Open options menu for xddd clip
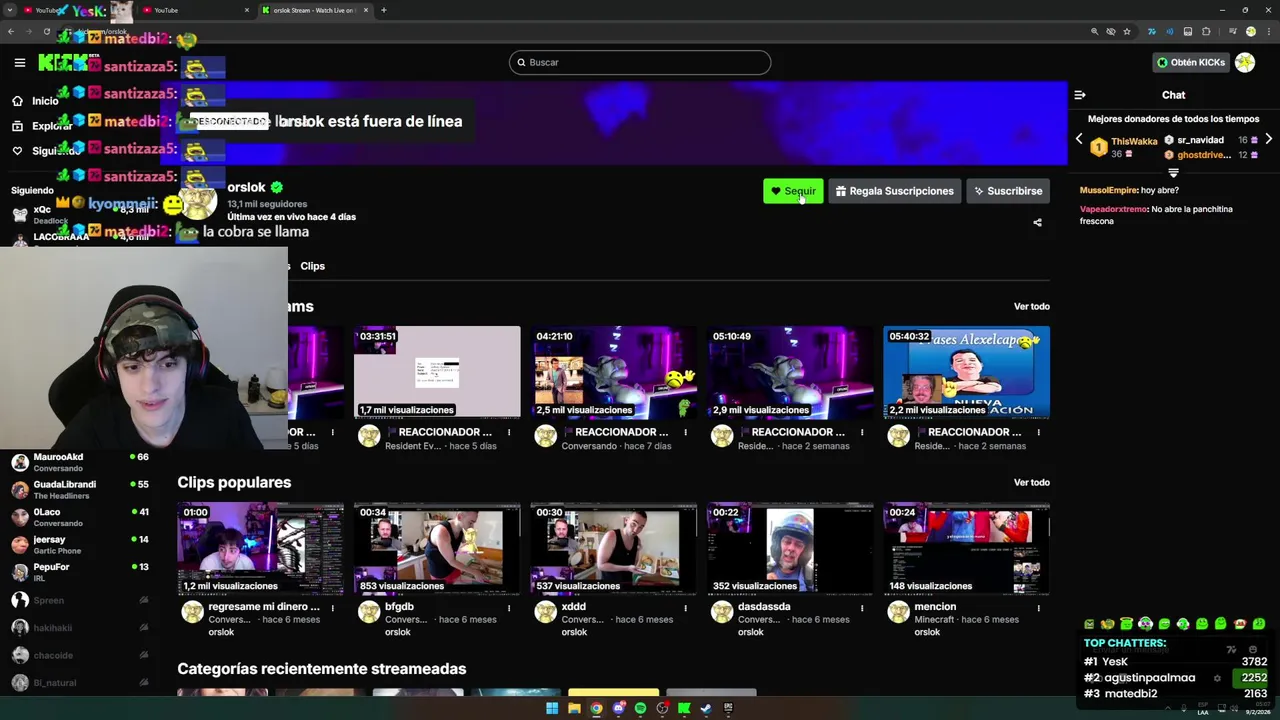The width and height of the screenshot is (1280, 720). pyautogui.click(x=685, y=607)
